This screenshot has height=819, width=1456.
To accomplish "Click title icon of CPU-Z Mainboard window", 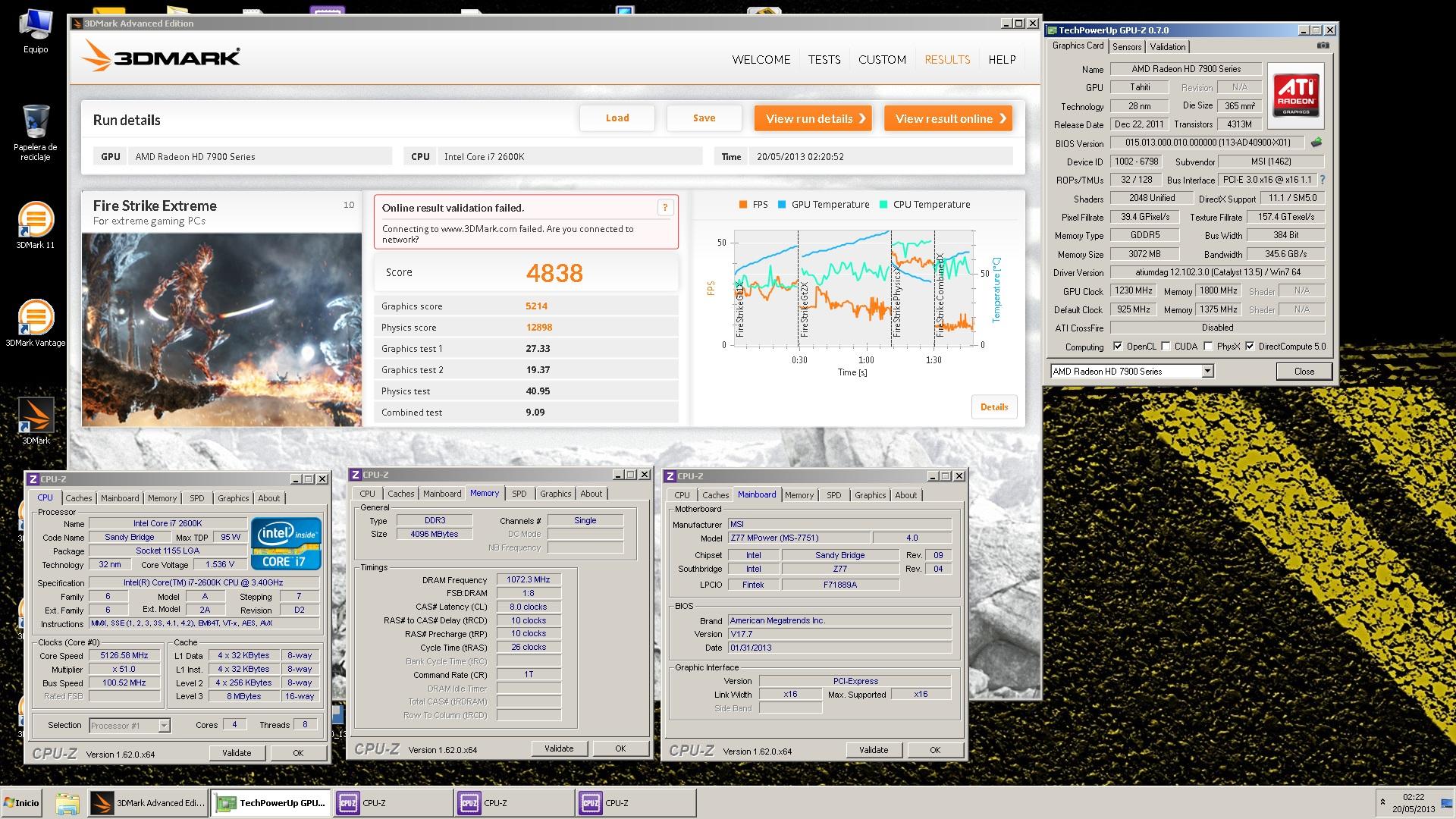I will pos(670,476).
